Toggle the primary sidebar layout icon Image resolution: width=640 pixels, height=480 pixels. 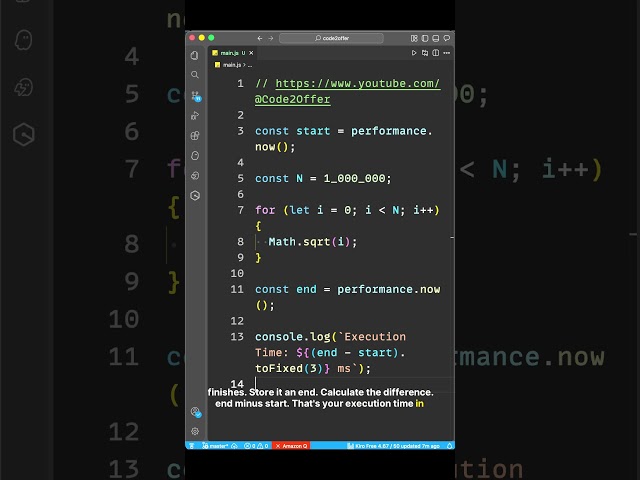(x=425, y=38)
